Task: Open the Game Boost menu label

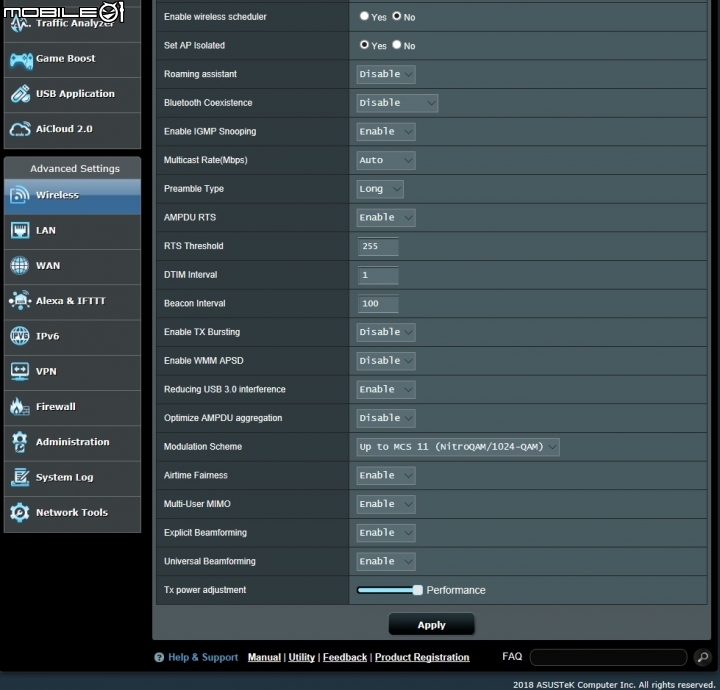Action: (x=66, y=58)
